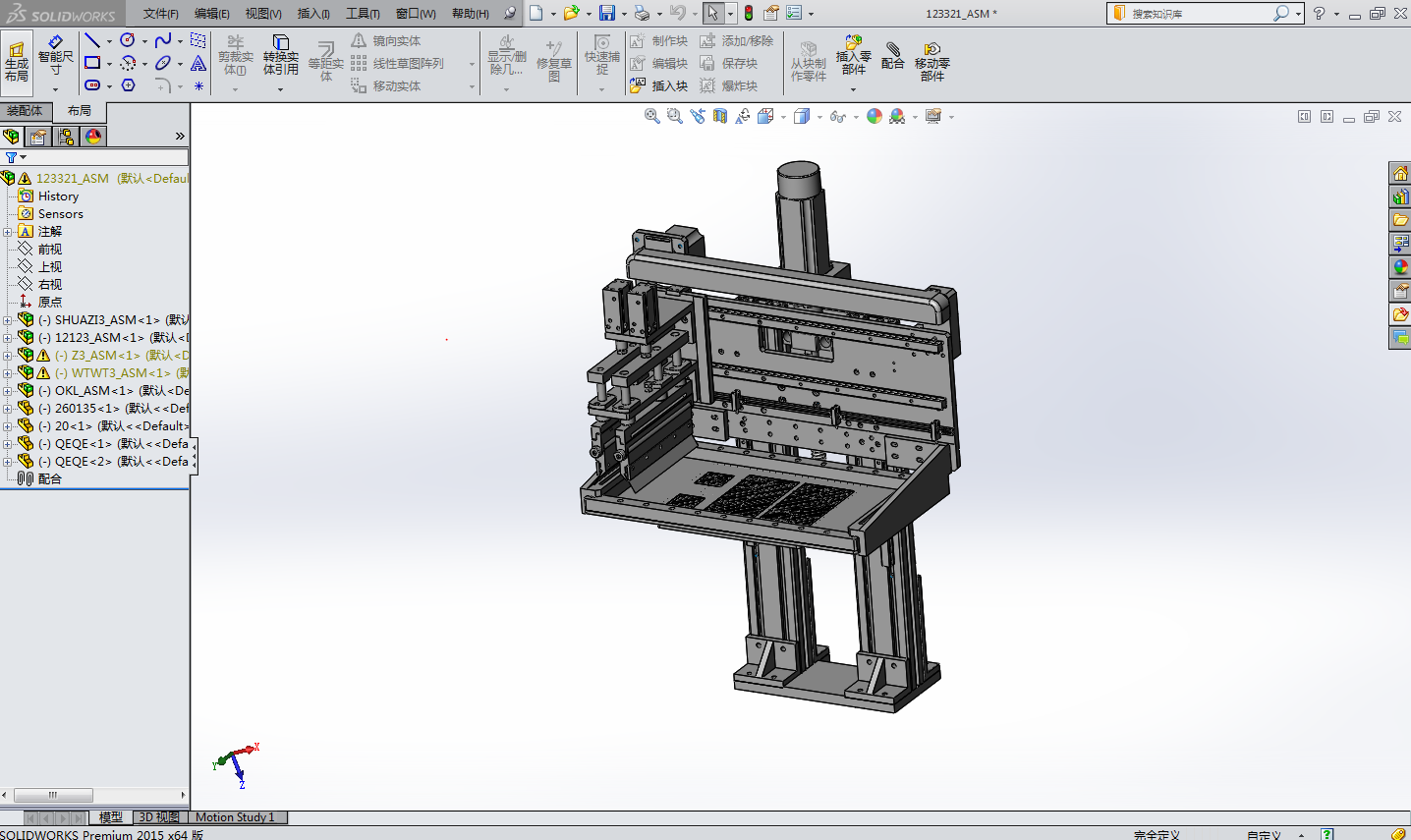This screenshot has width=1411, height=840.
Task: Click the 插入块 insert block button
Action: (x=658, y=86)
